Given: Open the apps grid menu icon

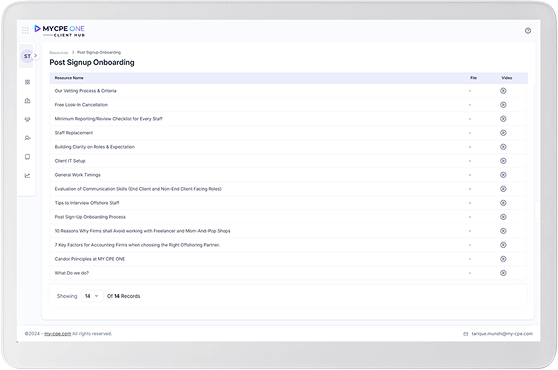Looking at the screenshot, I should coord(25,31).
